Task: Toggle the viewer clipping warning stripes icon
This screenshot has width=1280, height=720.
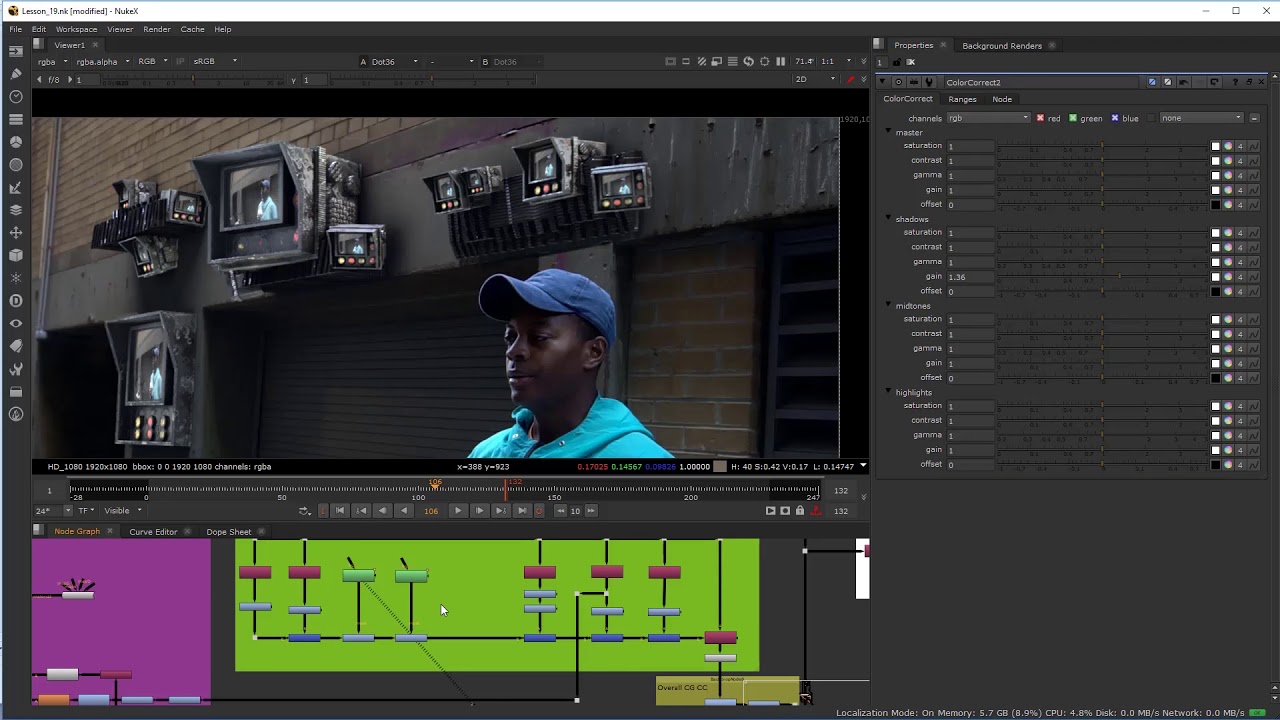Action: tap(701, 61)
